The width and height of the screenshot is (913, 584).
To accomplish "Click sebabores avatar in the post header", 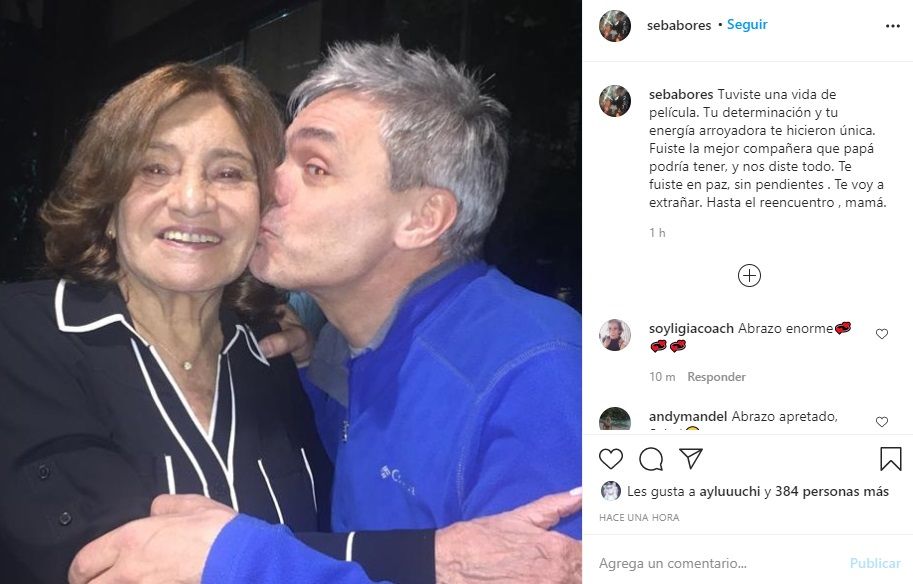I will coord(615,26).
